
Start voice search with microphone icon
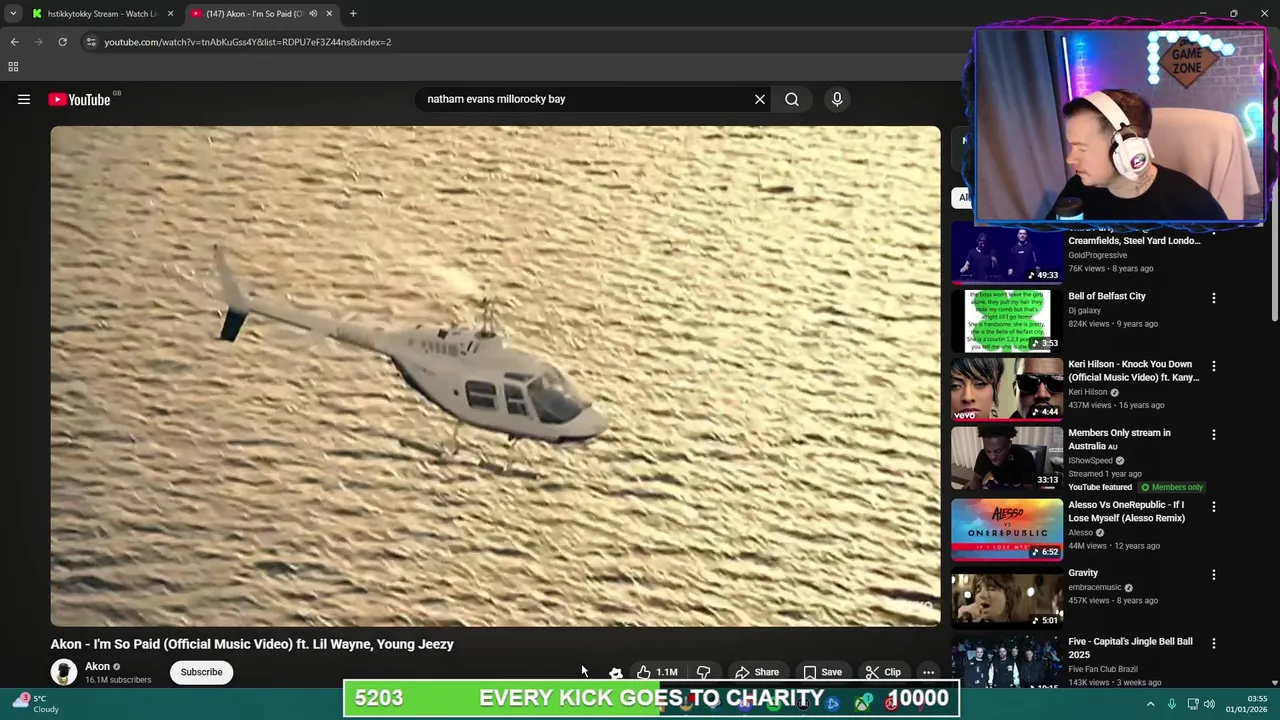pyautogui.click(x=837, y=99)
